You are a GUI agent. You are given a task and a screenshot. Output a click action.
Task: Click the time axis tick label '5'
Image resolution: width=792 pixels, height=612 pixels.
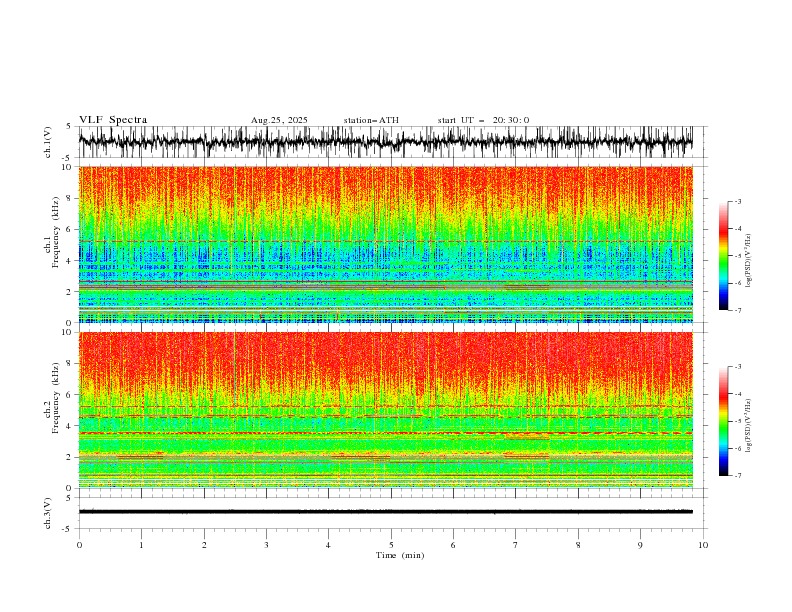click(x=391, y=545)
